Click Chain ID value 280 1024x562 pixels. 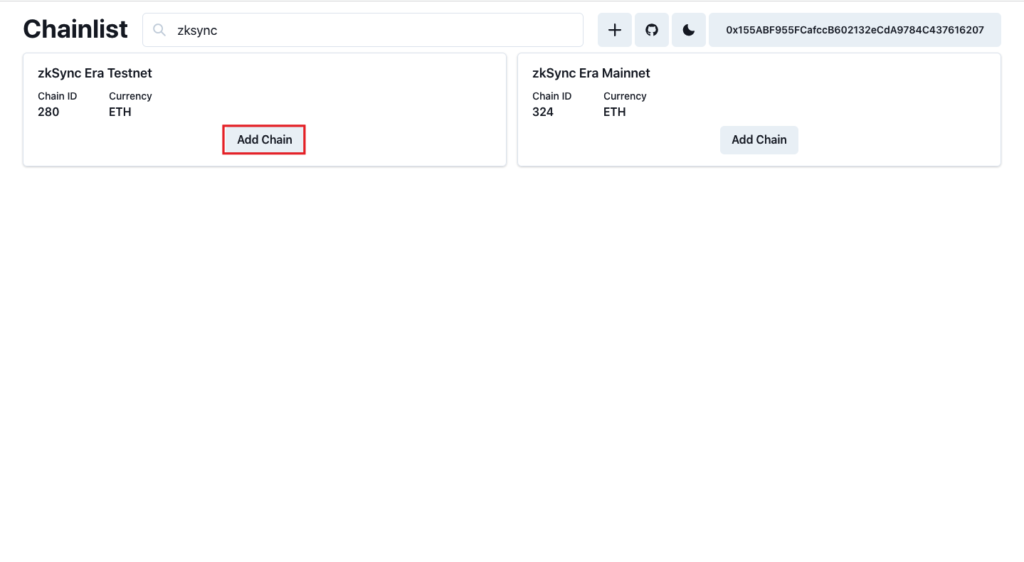pyautogui.click(x=48, y=112)
